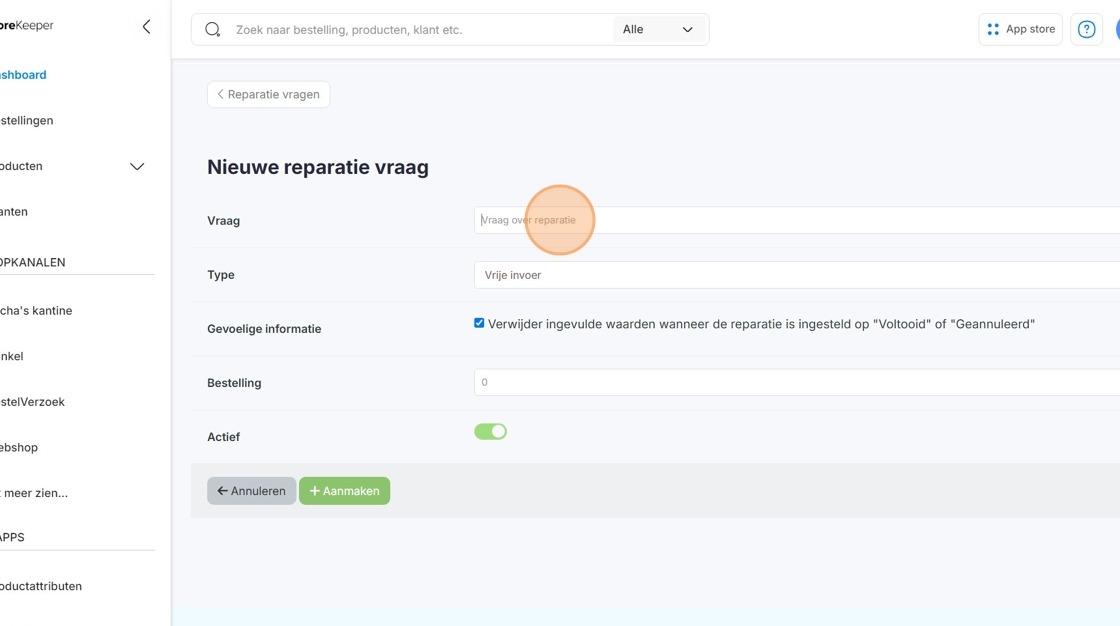Viewport: 1120px width, 626px height.
Task: Expand the Producten submenu chevron
Action: 137,167
